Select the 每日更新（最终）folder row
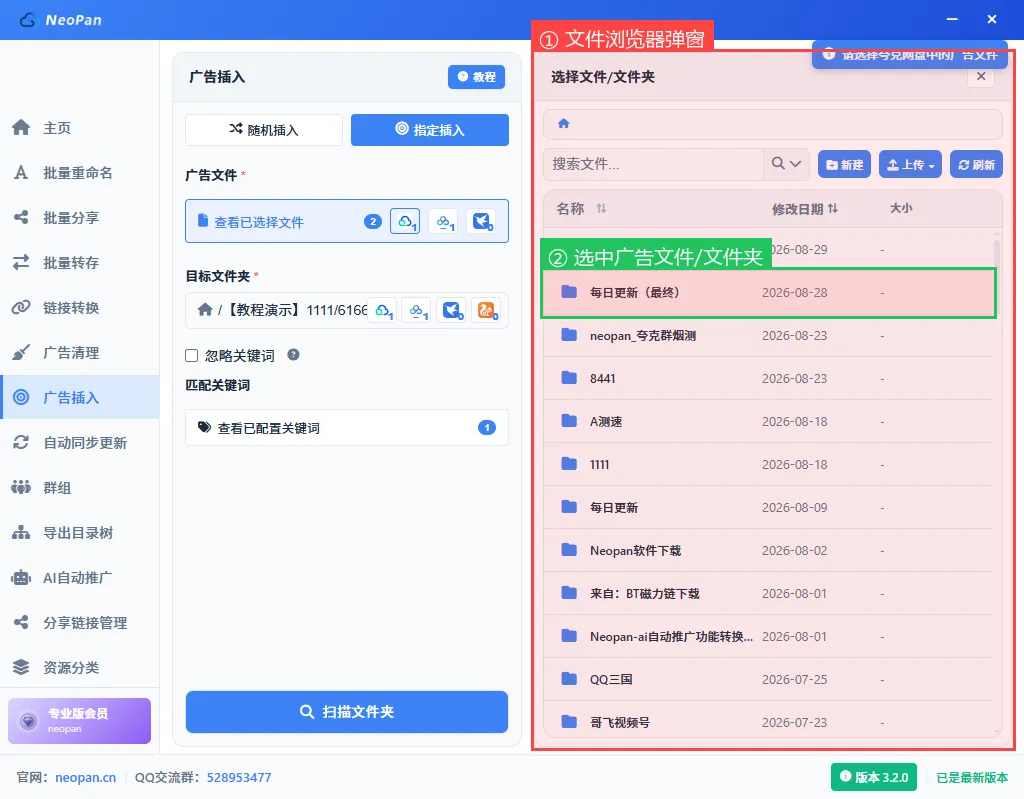Screen dimensions: 1024x799 [x=768, y=293]
